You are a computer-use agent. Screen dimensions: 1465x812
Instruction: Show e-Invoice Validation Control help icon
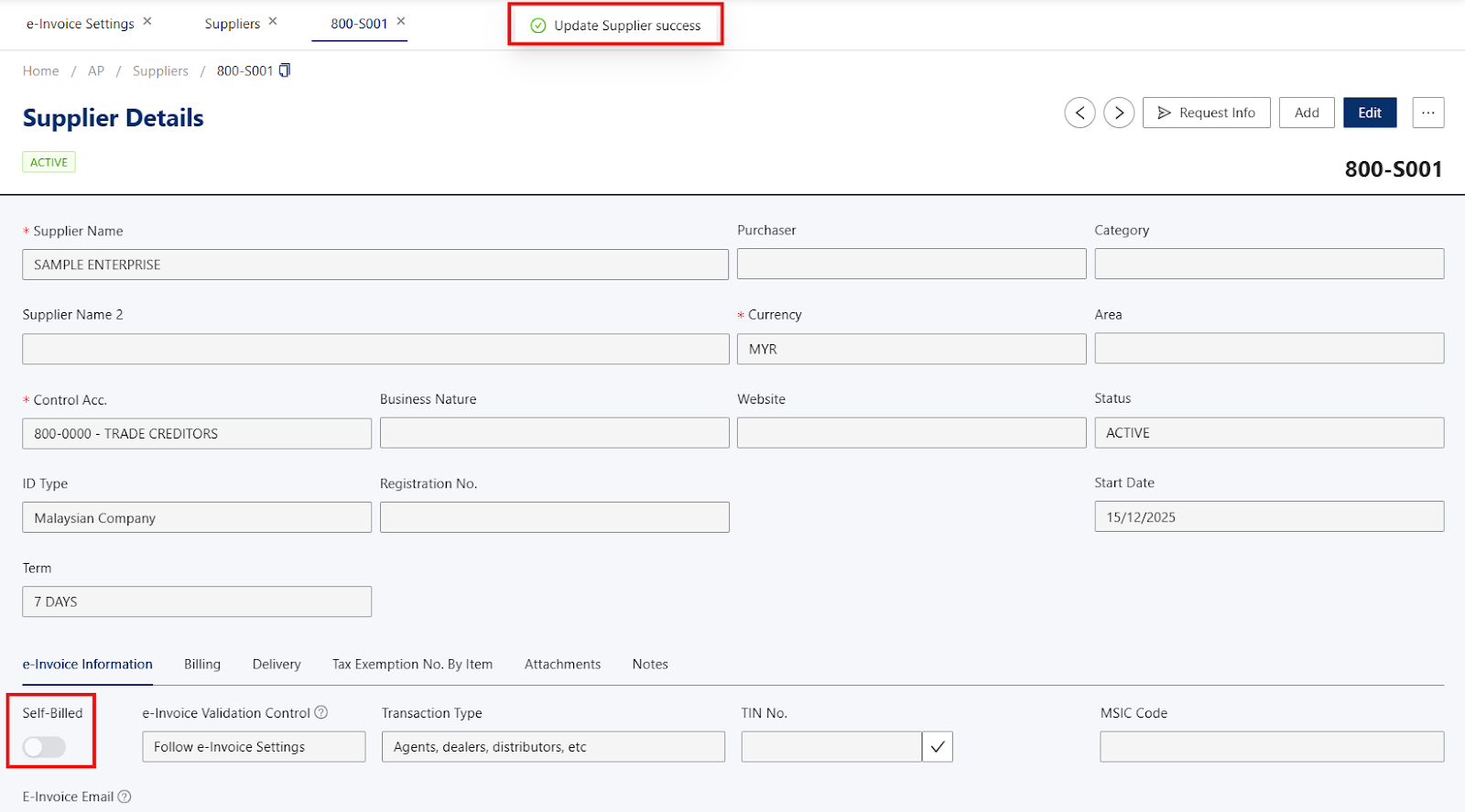click(321, 712)
